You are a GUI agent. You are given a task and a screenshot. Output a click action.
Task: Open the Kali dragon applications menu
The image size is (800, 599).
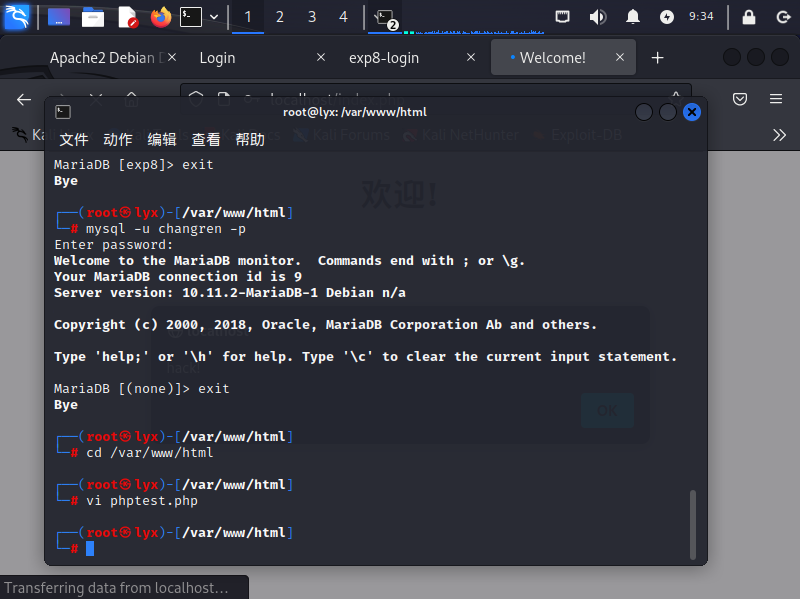(16, 17)
